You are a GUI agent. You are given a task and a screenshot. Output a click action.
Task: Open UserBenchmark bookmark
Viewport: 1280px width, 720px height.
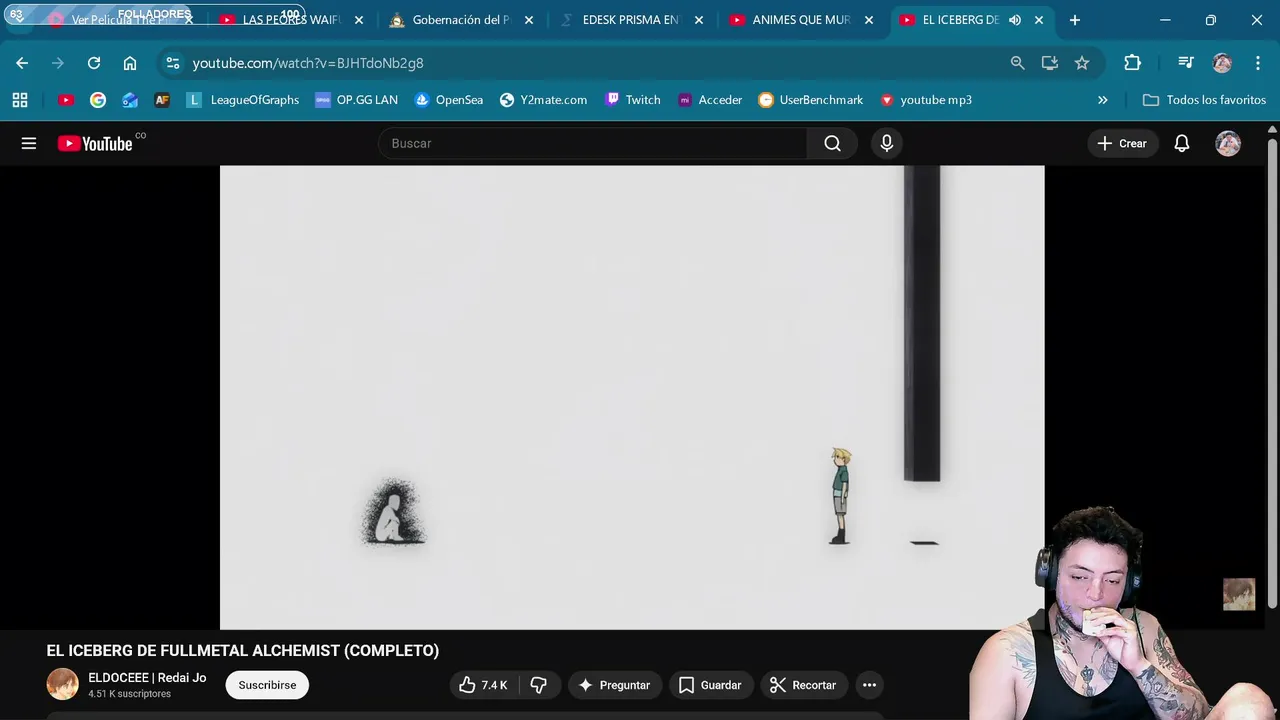click(x=811, y=100)
